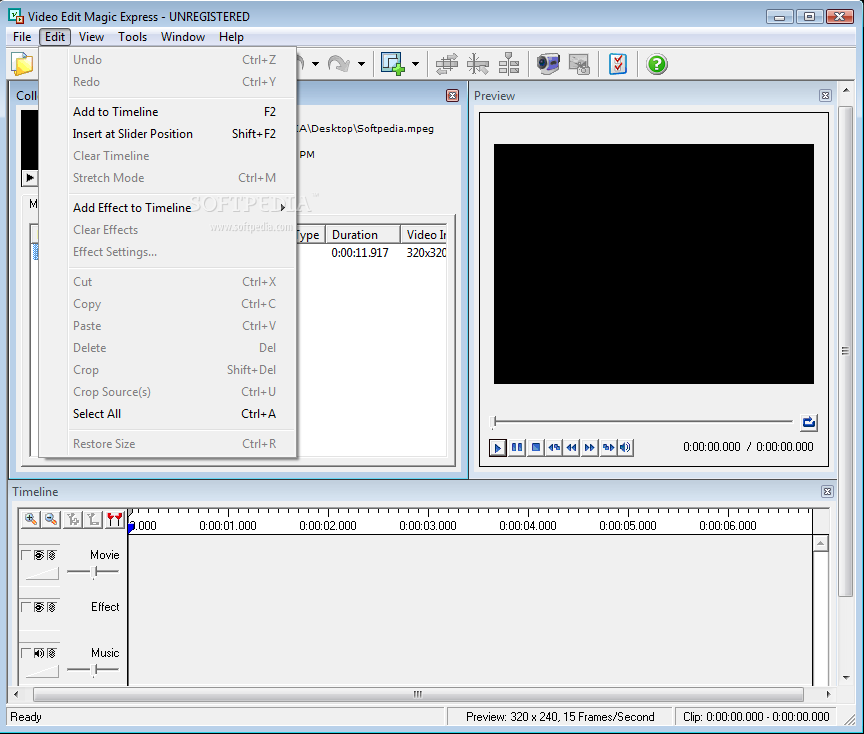The image size is (864, 734).
Task: Mute the Music track speaker
Action: coord(39,653)
